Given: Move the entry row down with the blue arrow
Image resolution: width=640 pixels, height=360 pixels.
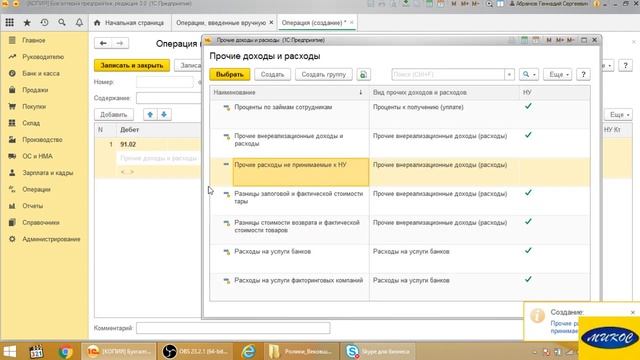Looking at the screenshot, I should (x=164, y=115).
